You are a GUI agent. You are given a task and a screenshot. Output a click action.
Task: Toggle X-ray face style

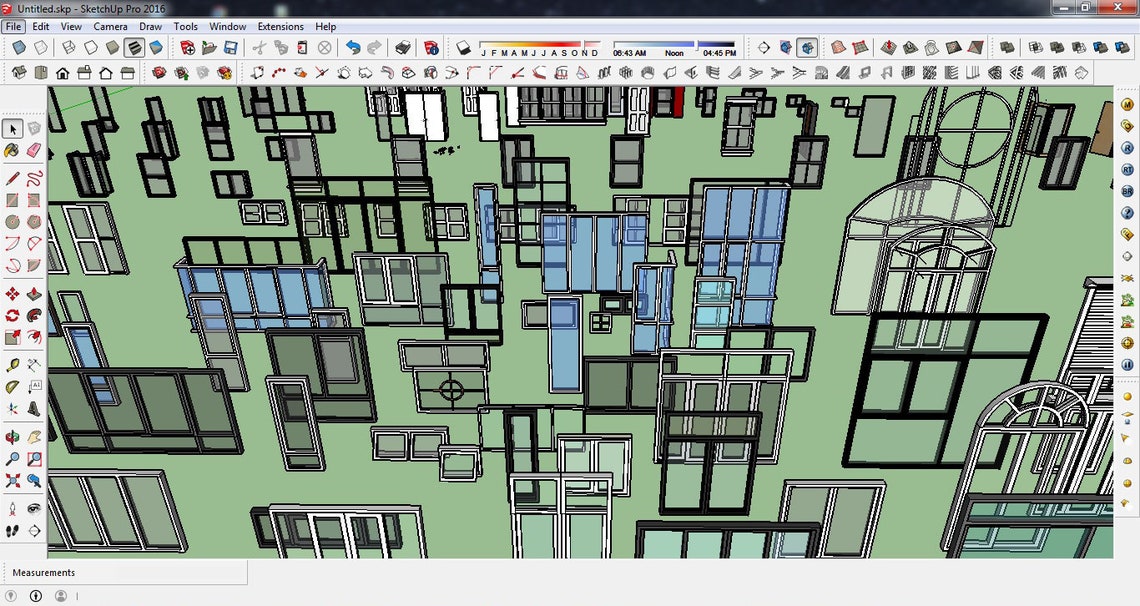(19, 46)
